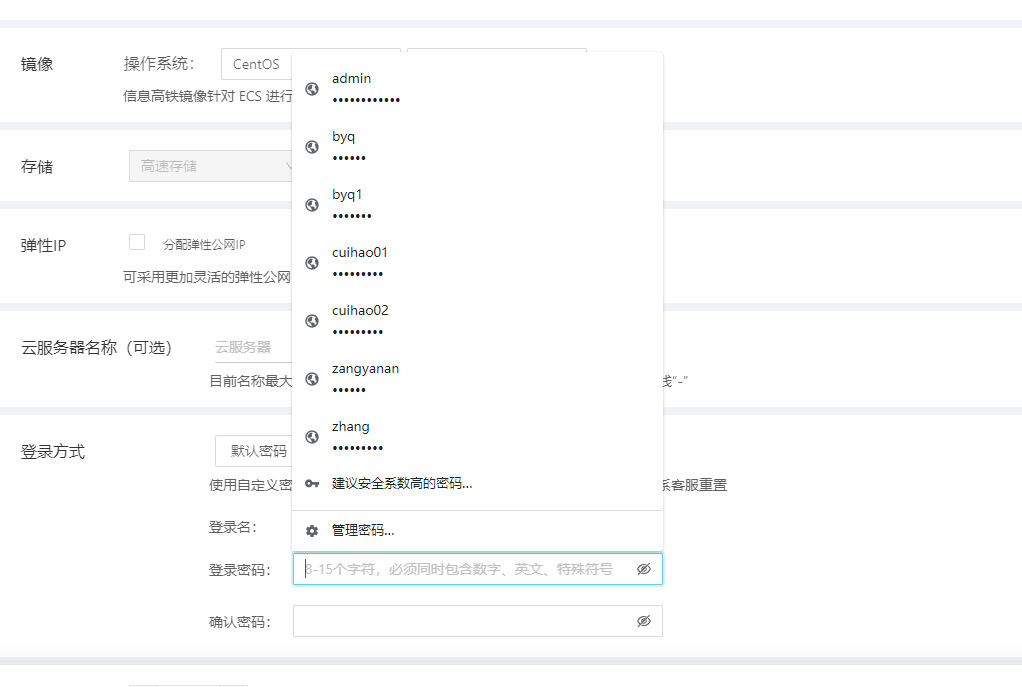
Task: Enable the 分配弹性公网IP checkbox
Action: point(137,241)
